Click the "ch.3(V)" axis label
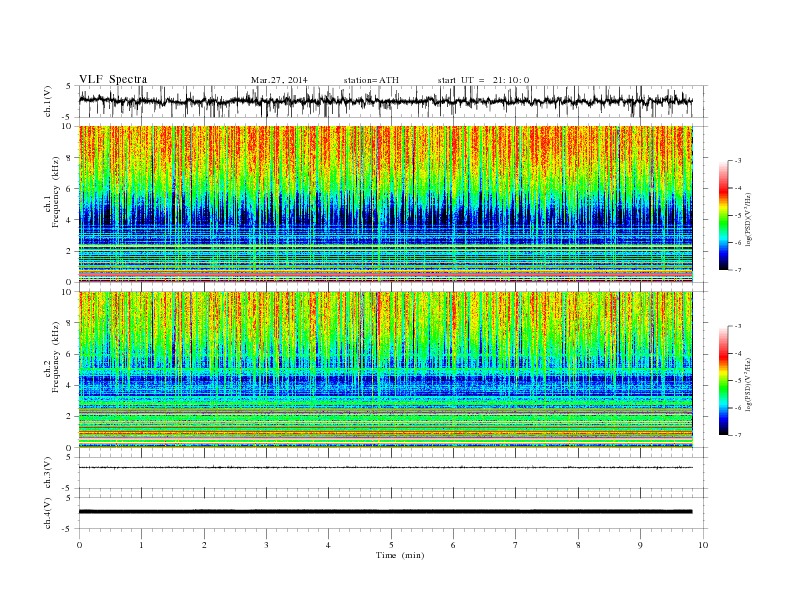 (48, 473)
